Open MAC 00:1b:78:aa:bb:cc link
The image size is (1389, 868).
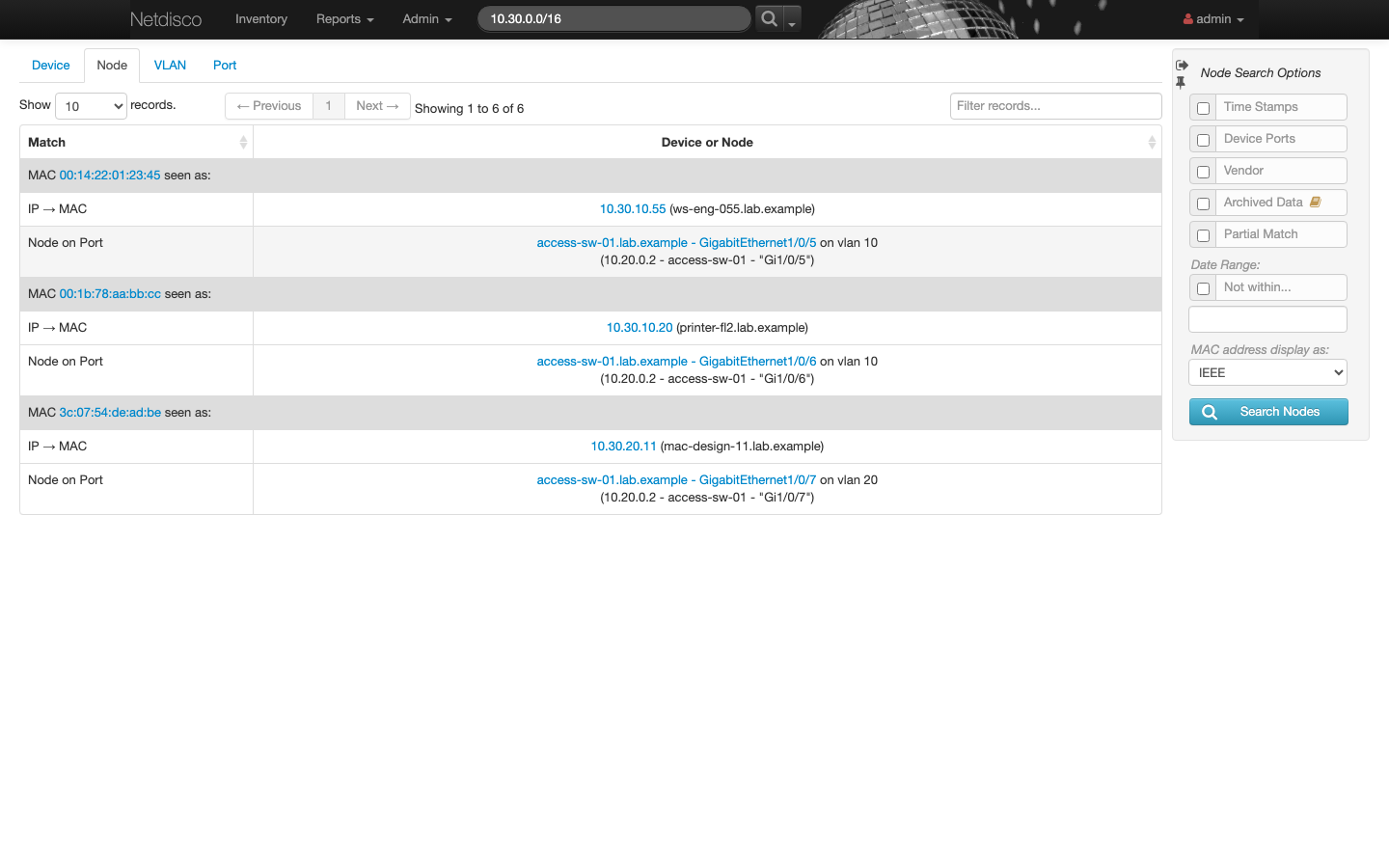(110, 294)
